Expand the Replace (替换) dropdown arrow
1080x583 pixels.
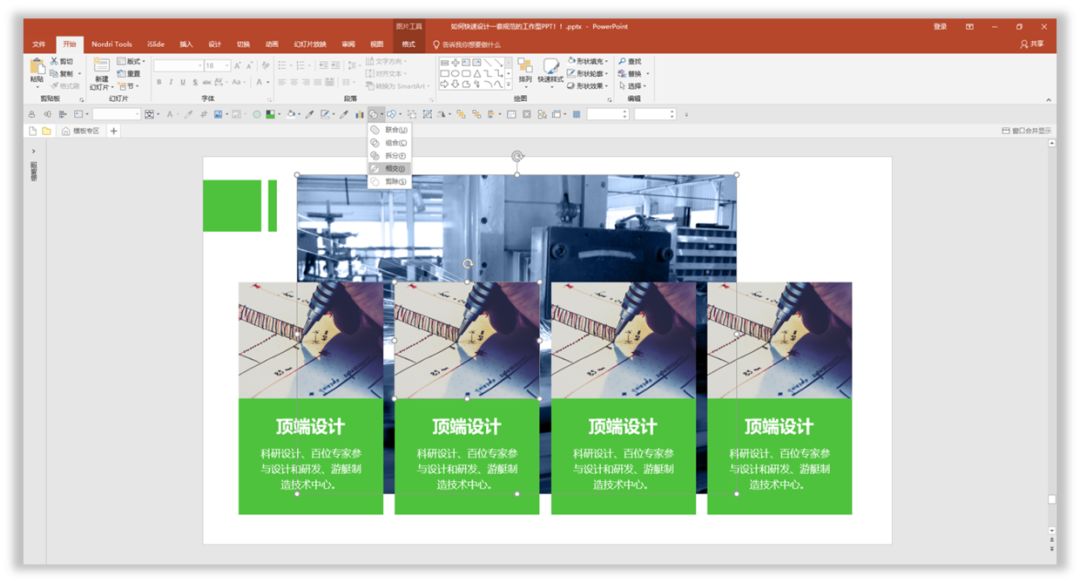(647, 74)
